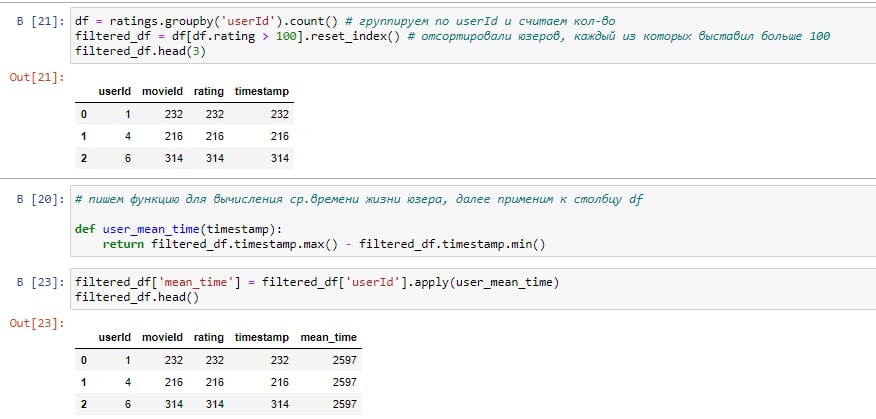Click 'timestamp' header in Out[21] table
The image size is (876, 419).
pos(261,92)
